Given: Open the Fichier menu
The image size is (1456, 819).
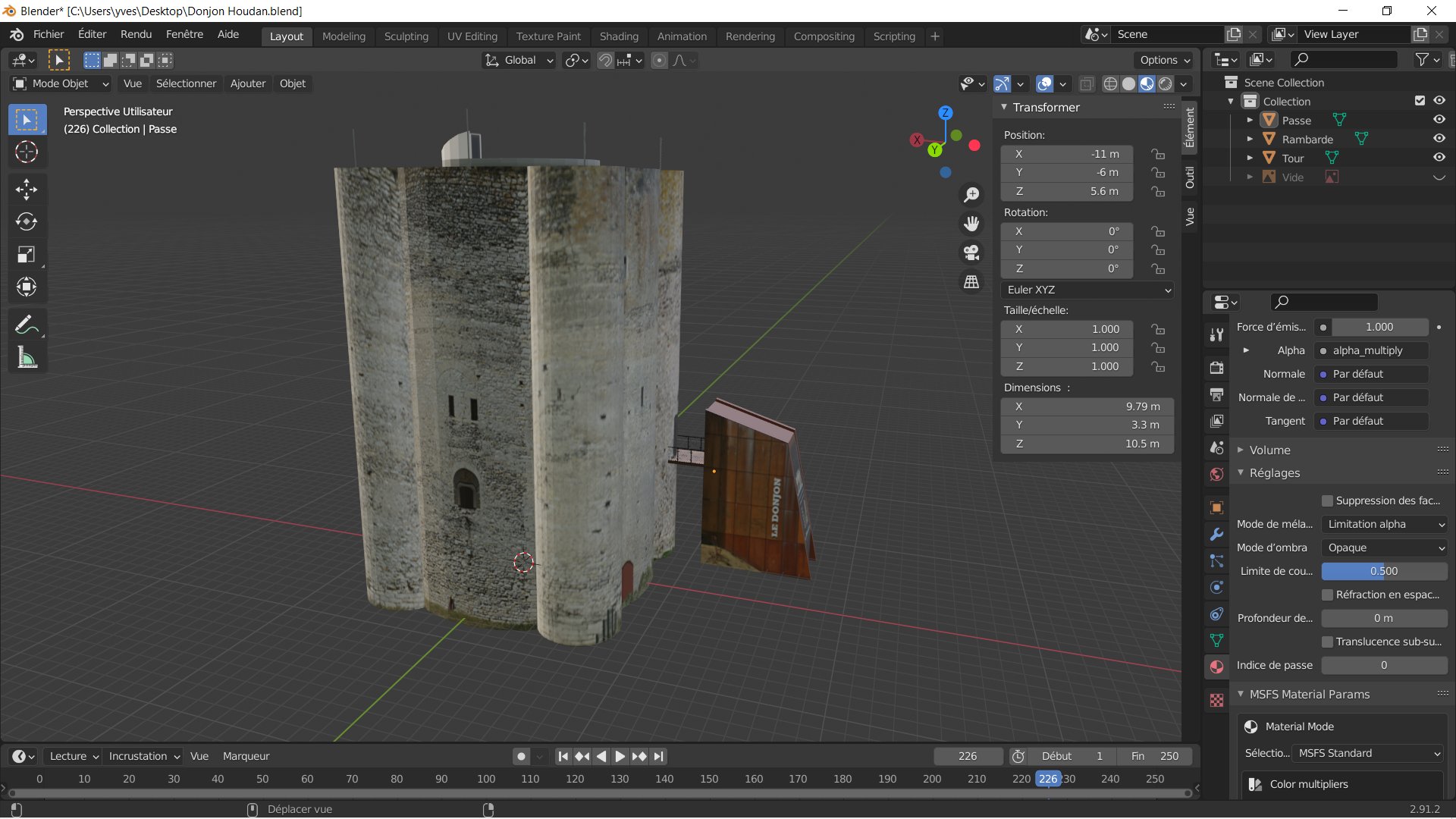Looking at the screenshot, I should [49, 34].
